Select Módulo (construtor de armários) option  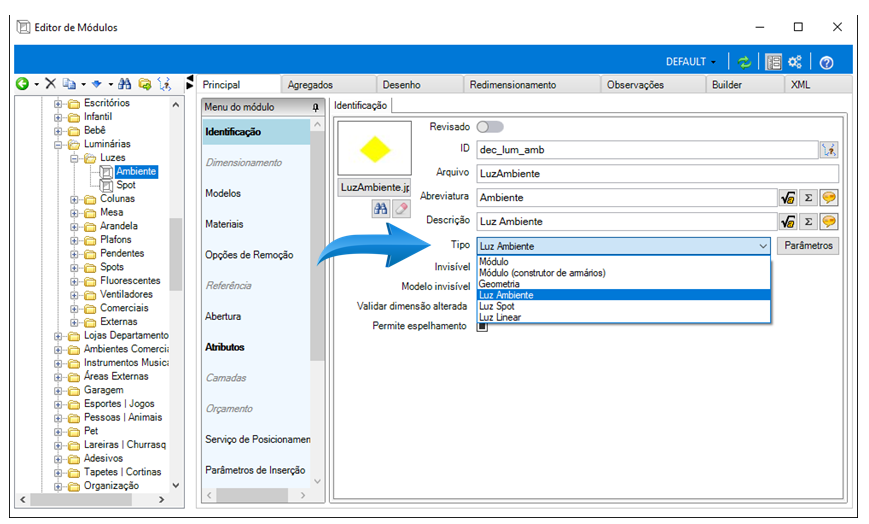click(623, 273)
